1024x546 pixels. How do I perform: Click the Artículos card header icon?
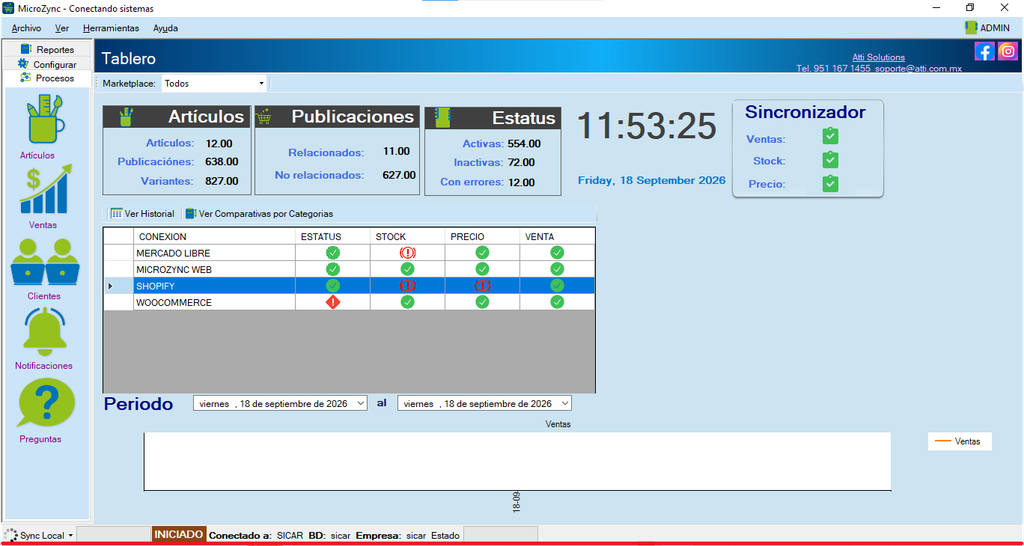[126, 118]
